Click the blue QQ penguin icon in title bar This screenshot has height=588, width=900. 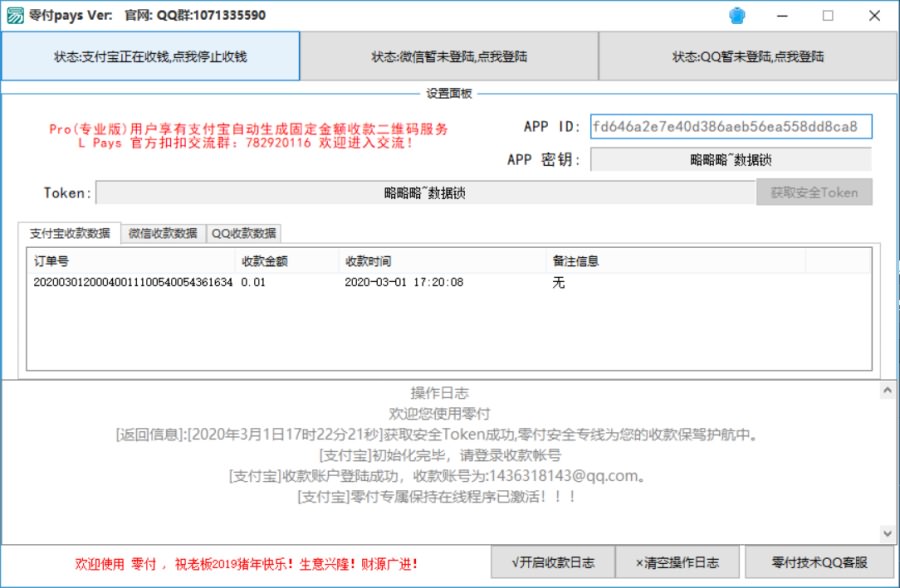737,16
